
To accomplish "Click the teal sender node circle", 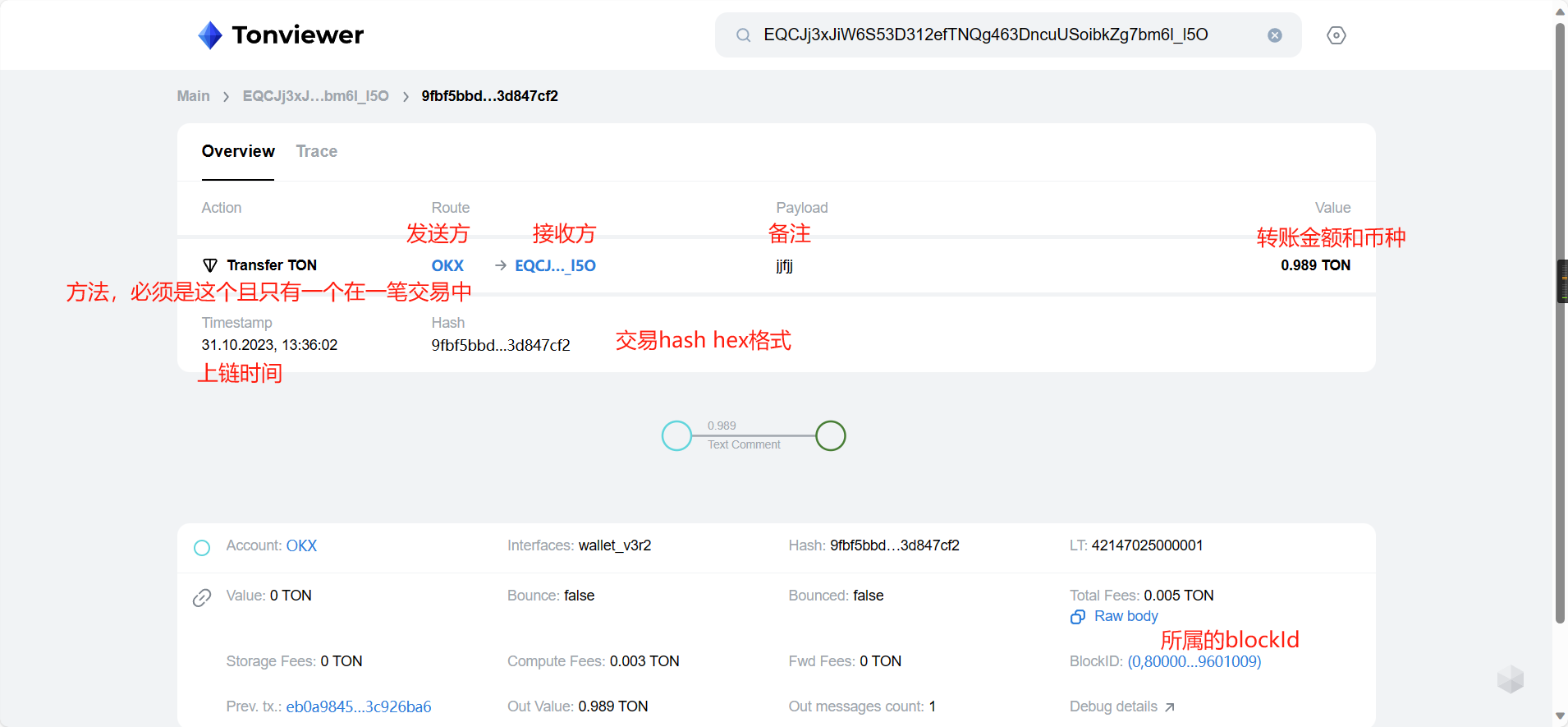I will [x=676, y=435].
